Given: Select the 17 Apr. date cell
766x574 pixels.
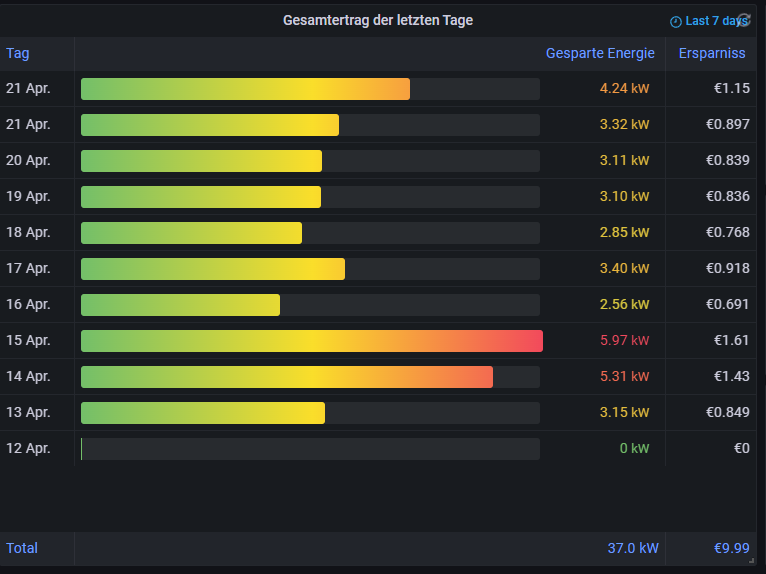Looking at the screenshot, I should (x=28, y=269).
